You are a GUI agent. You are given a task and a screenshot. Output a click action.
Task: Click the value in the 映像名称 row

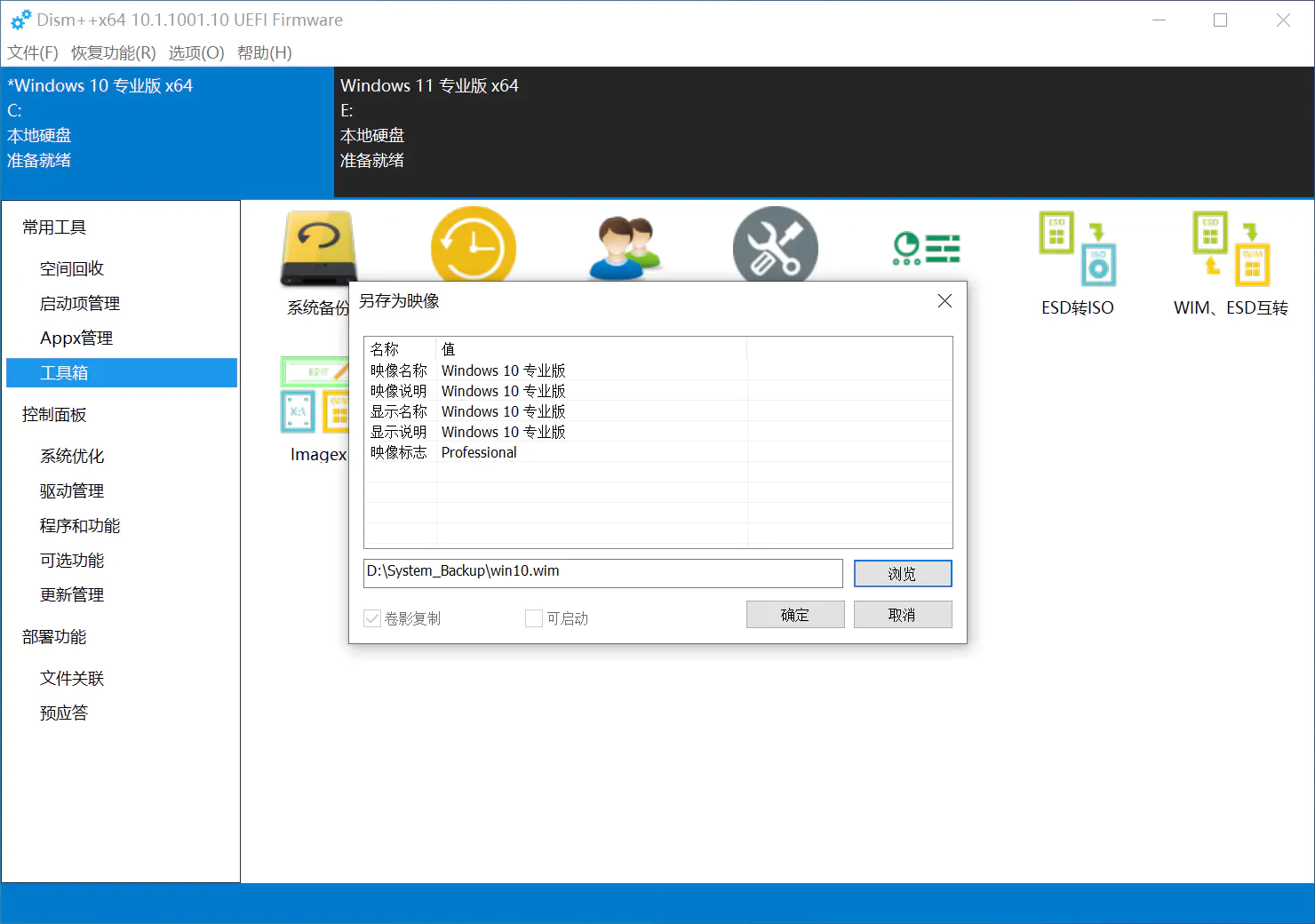pyautogui.click(x=504, y=370)
